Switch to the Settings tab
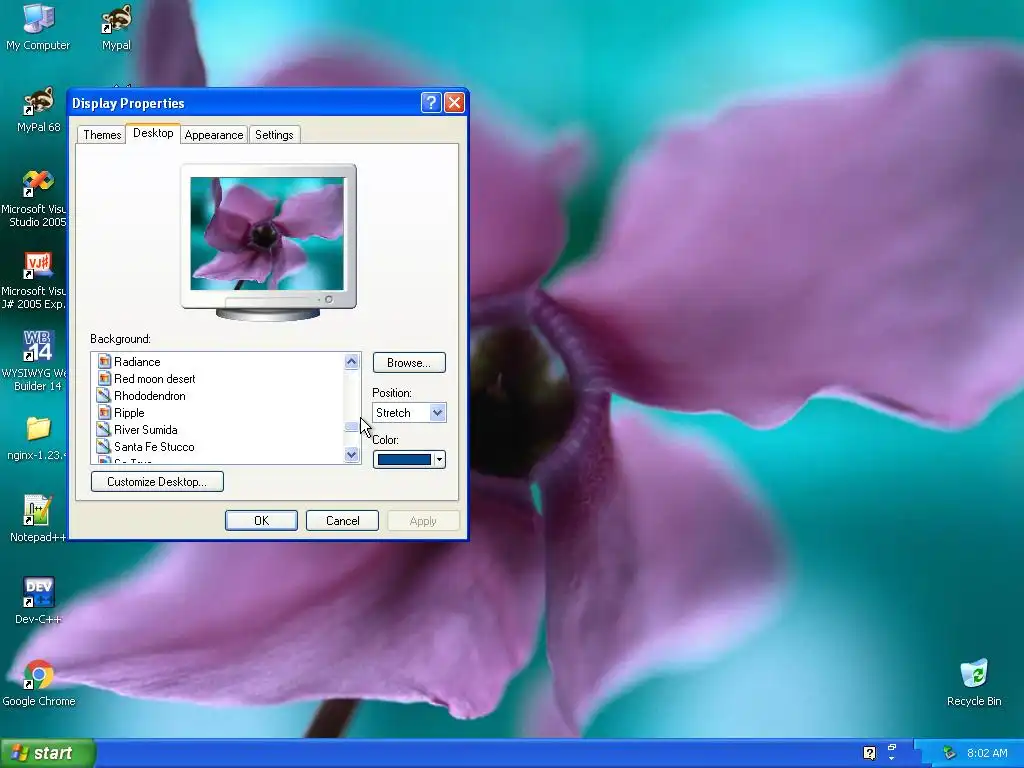The image size is (1024, 768). [274, 135]
